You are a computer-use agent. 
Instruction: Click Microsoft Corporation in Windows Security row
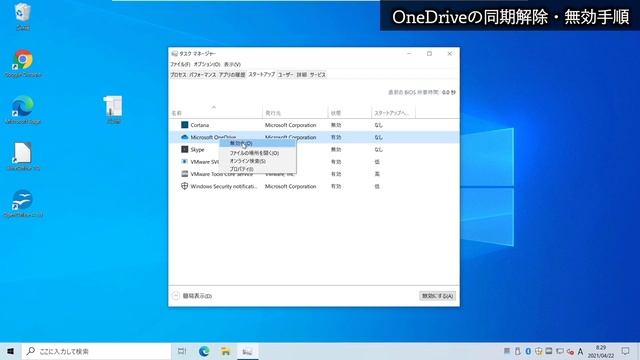(x=291, y=187)
